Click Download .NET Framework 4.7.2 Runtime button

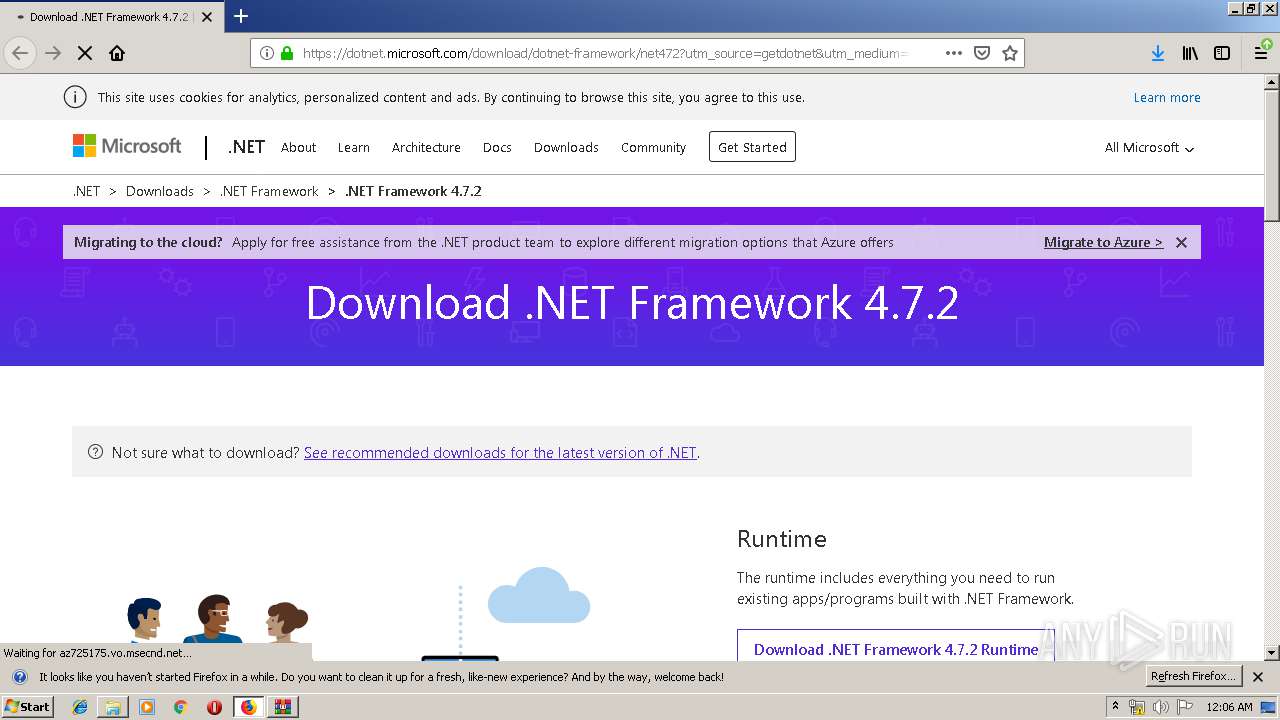tap(896, 646)
